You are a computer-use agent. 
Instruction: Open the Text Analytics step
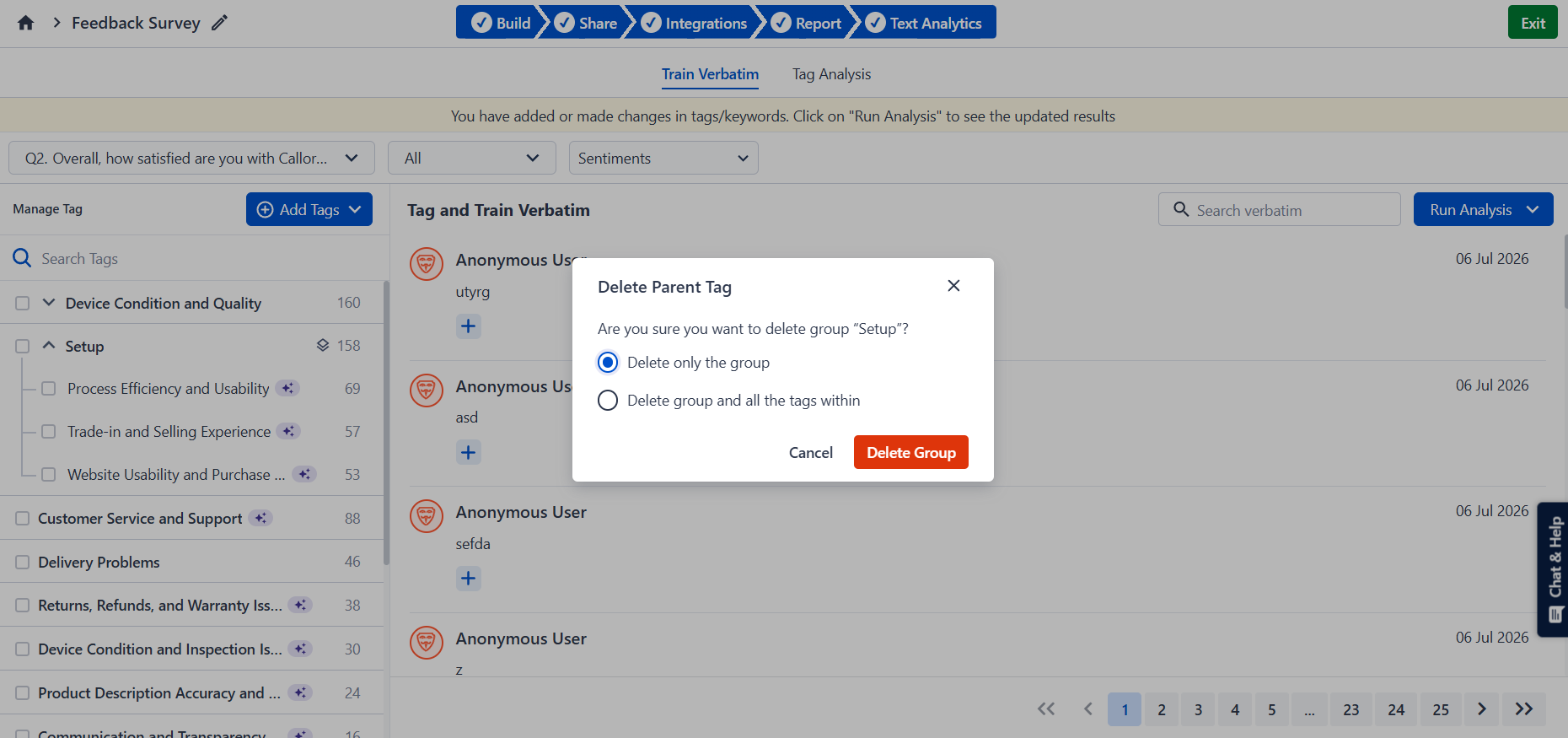click(924, 23)
